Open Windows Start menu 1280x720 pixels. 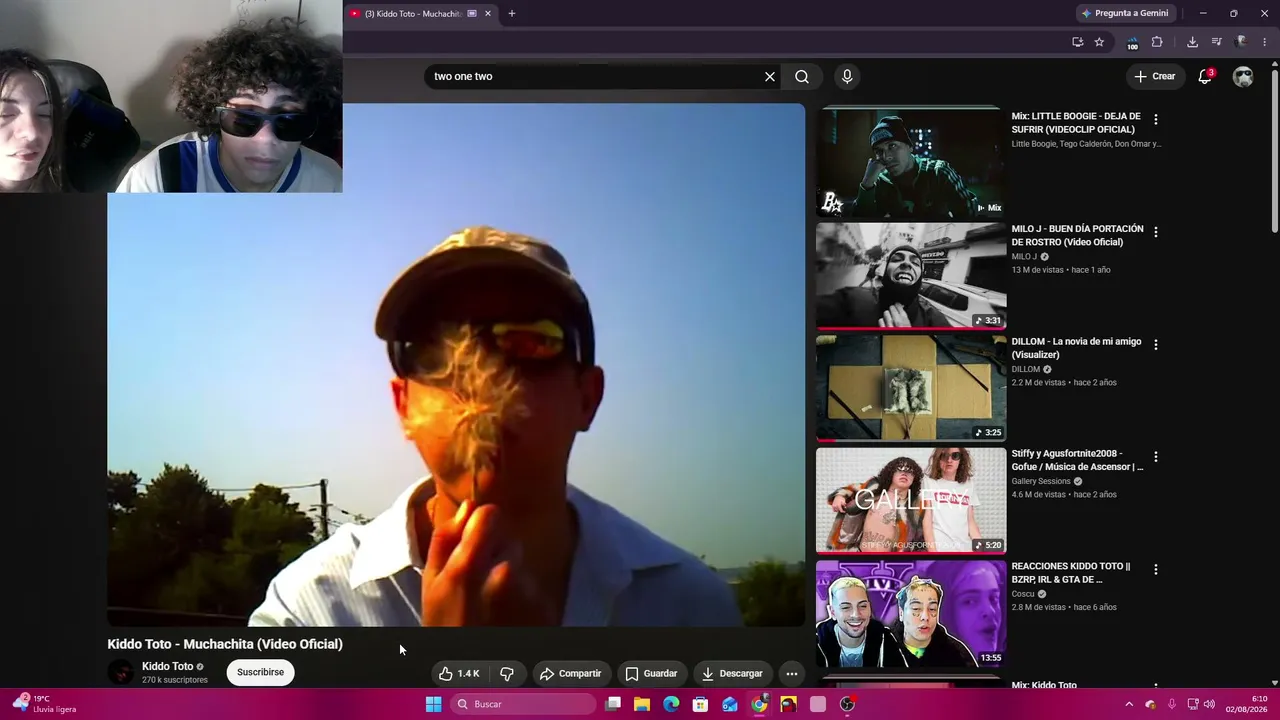pyautogui.click(x=433, y=704)
